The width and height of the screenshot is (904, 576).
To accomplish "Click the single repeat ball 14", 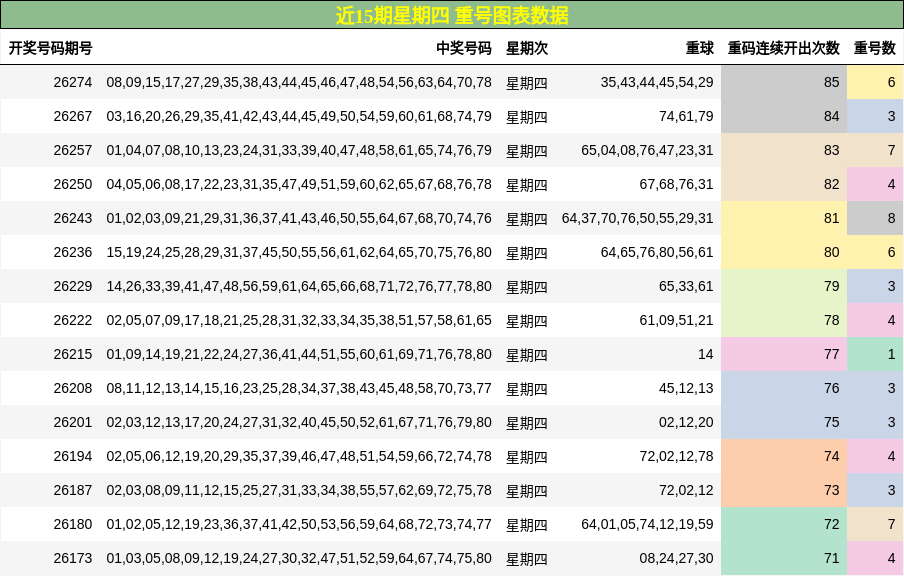I will coord(706,355).
